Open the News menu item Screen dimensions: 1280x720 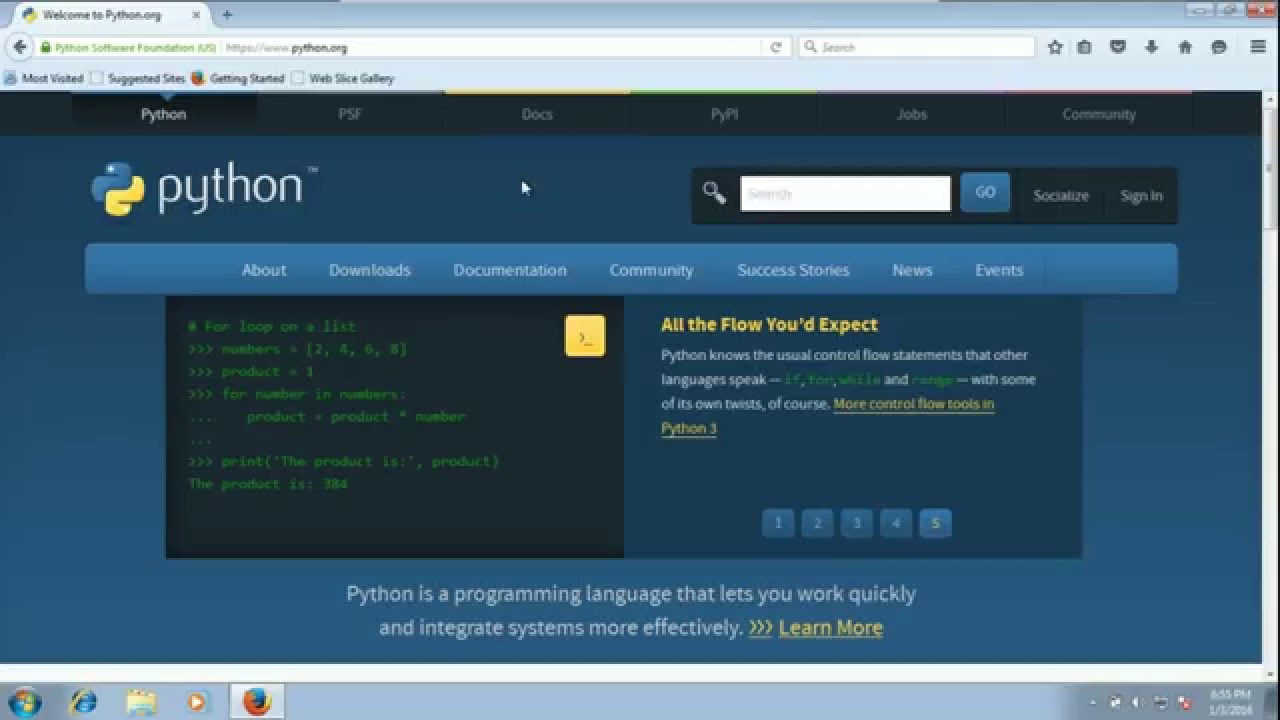pos(912,270)
